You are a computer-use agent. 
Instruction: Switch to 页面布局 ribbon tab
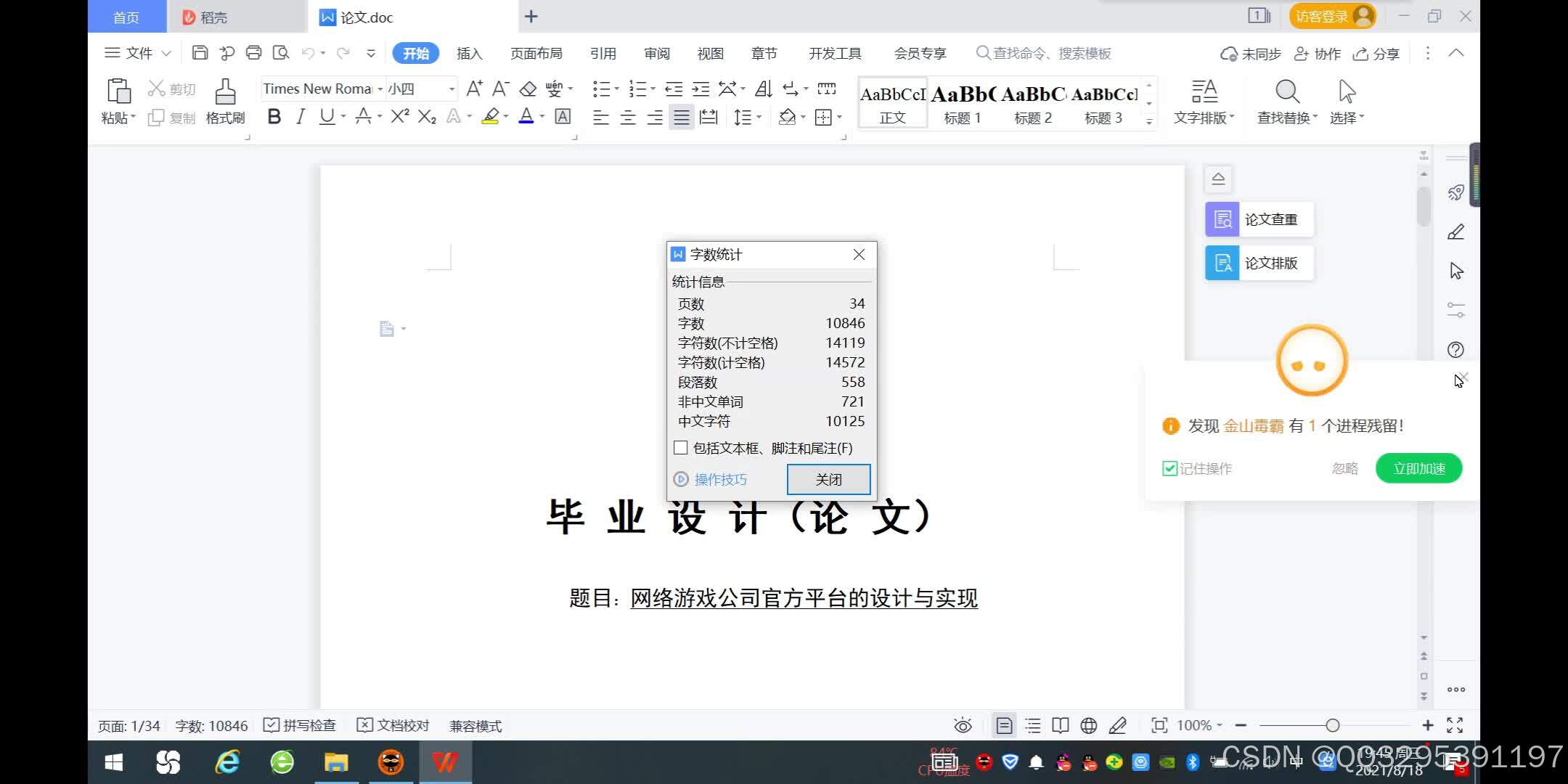536,53
